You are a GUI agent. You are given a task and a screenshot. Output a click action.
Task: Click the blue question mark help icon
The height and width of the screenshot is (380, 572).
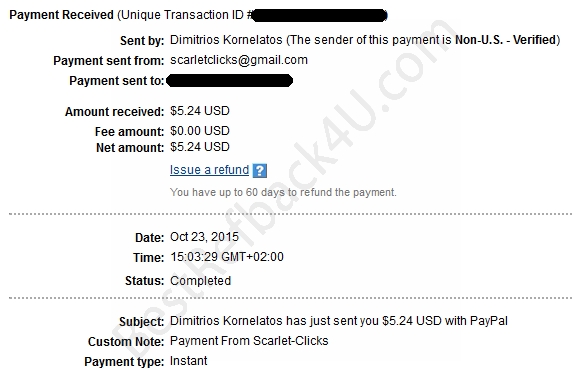pos(260,171)
